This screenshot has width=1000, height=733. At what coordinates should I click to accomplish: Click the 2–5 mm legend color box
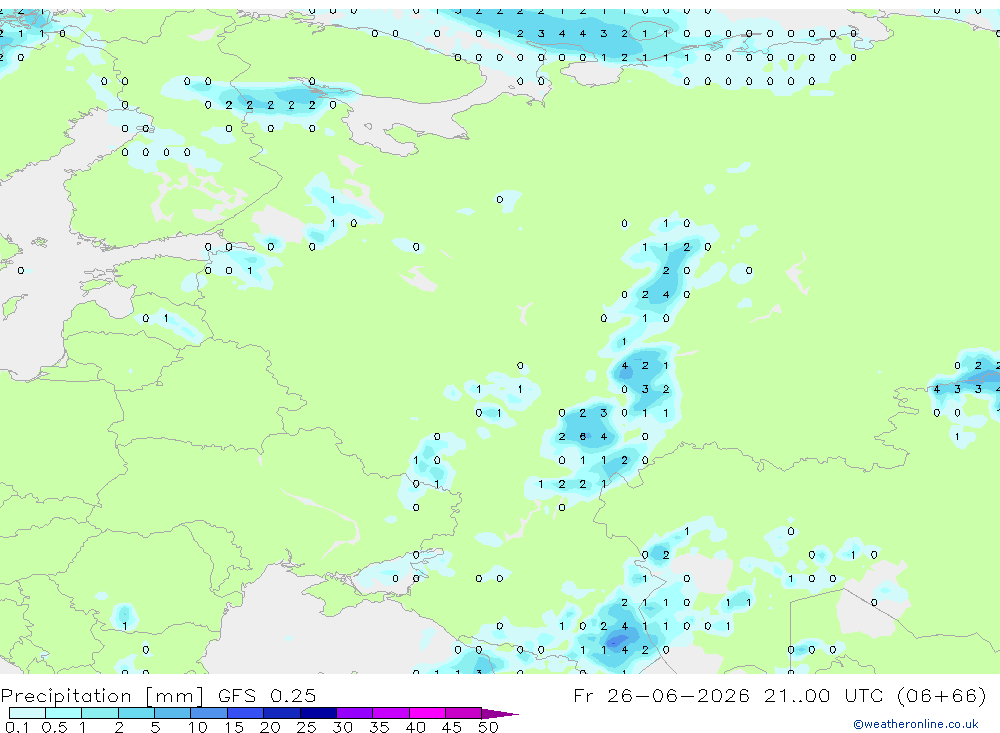point(136,713)
